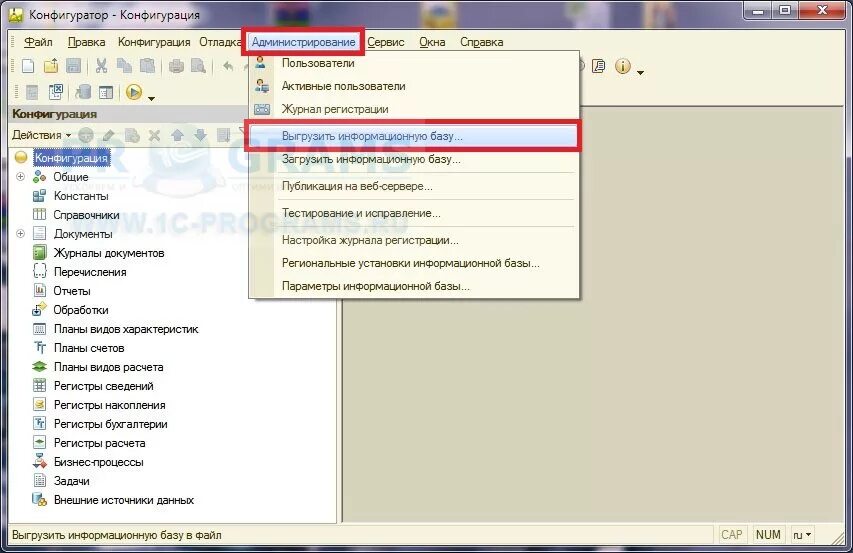Open the Действия dropdown in the configuration panel

[x=42, y=135]
